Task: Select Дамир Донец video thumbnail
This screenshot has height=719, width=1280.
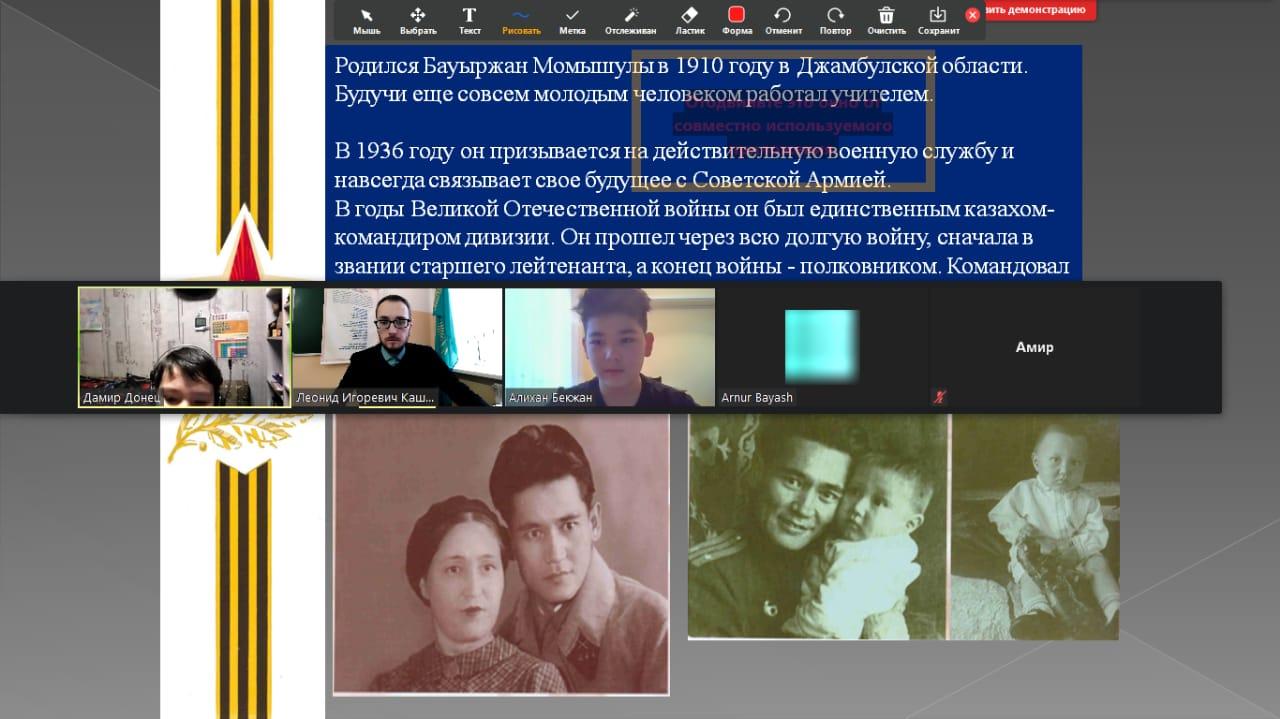Action: click(185, 347)
